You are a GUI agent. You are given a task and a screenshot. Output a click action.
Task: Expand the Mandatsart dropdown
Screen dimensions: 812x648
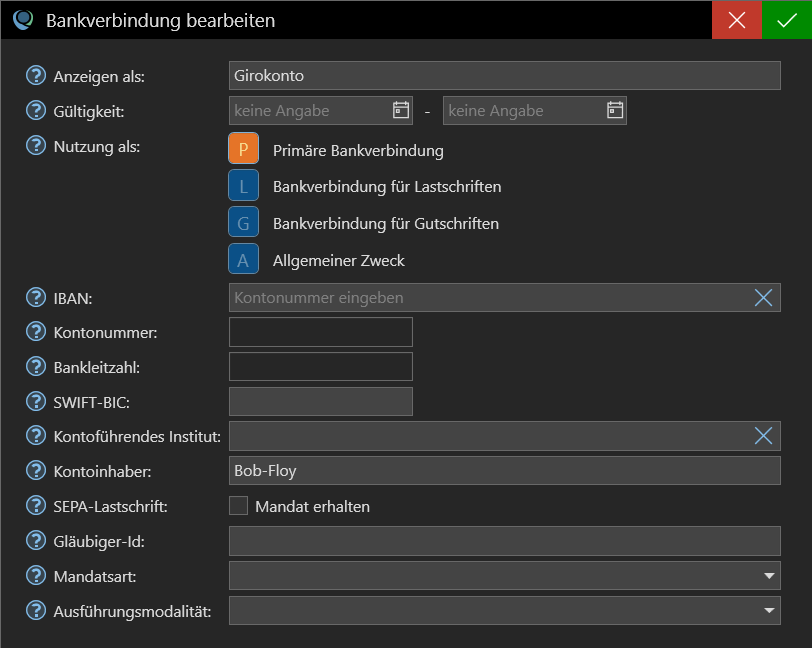tap(505, 575)
